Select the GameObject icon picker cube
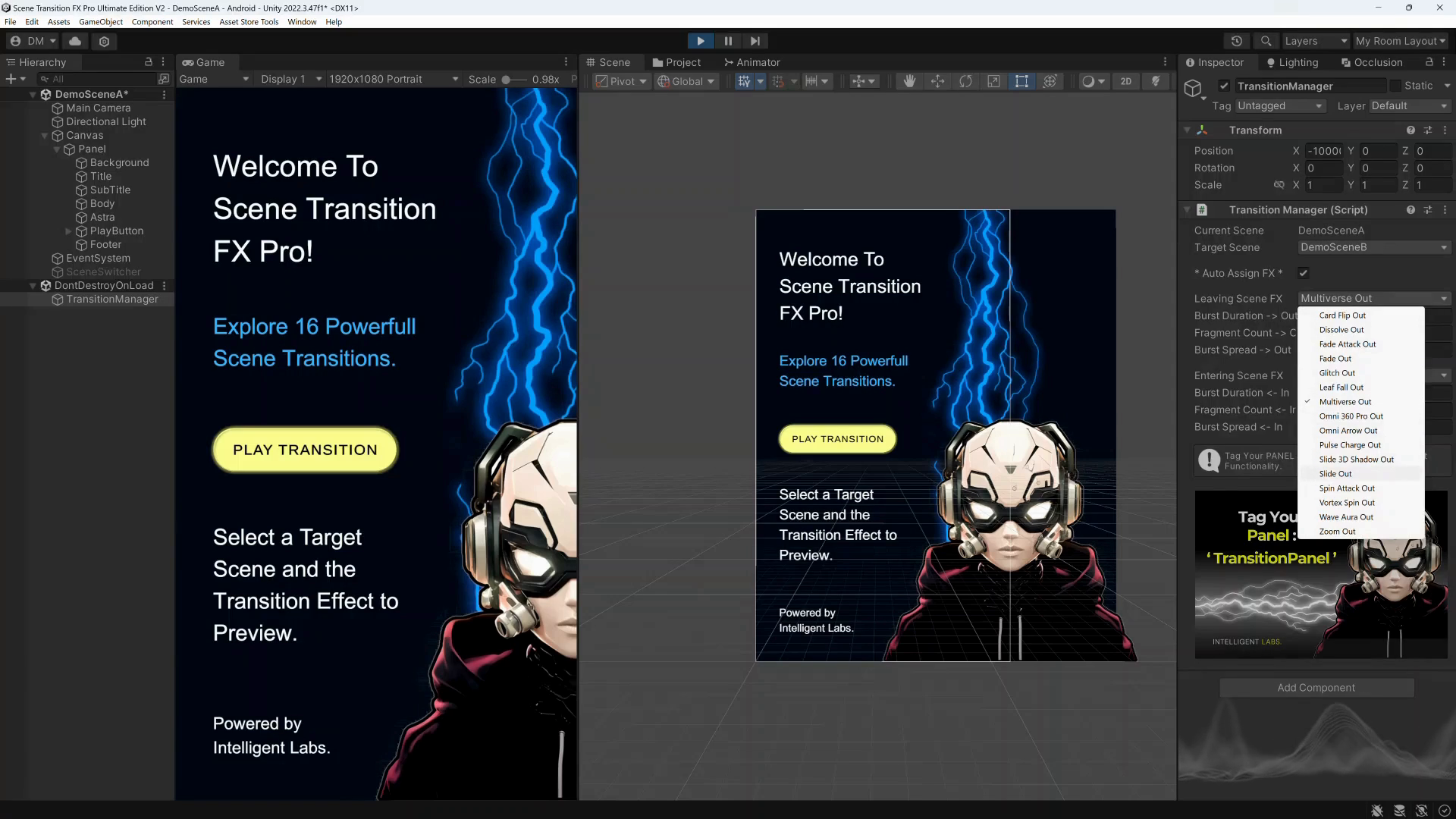 [x=1194, y=89]
